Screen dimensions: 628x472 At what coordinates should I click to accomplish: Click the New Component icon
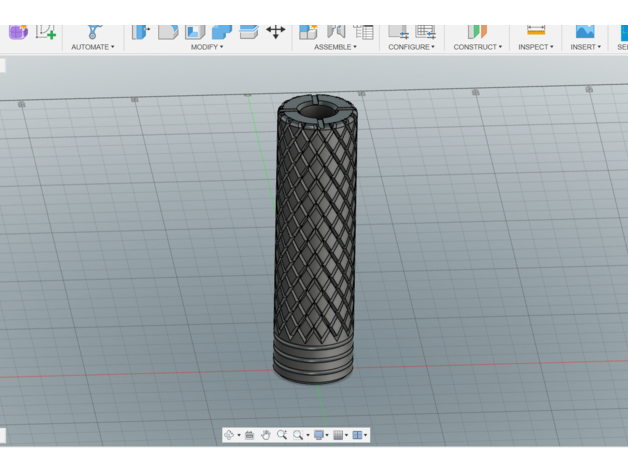(308, 32)
